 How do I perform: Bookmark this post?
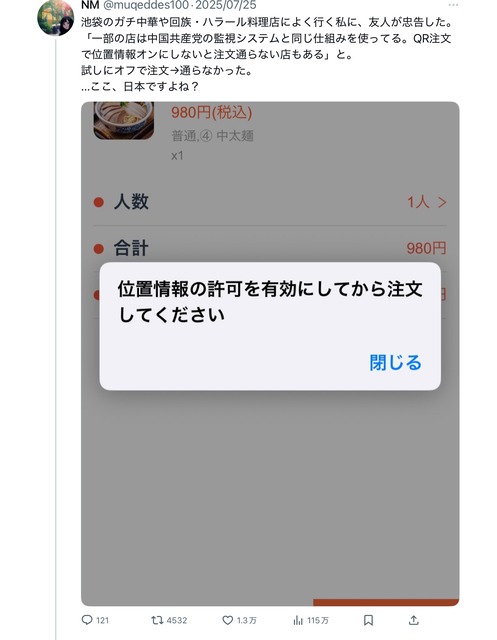pos(368,620)
